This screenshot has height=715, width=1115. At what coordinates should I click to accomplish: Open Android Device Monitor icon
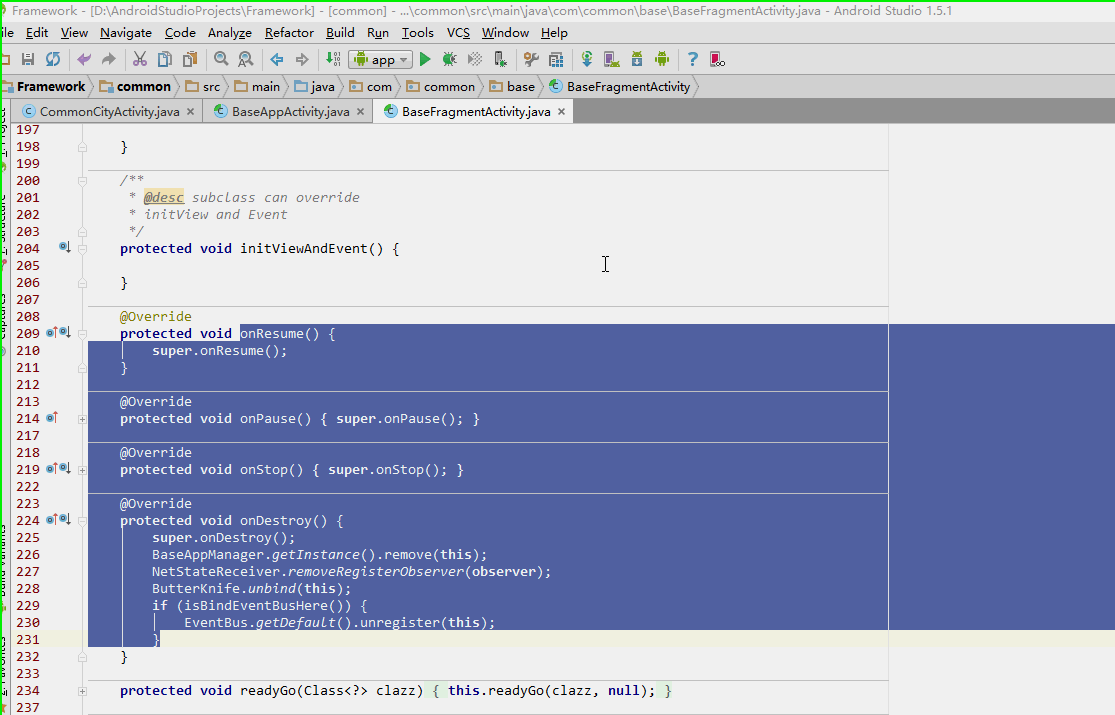[662, 59]
